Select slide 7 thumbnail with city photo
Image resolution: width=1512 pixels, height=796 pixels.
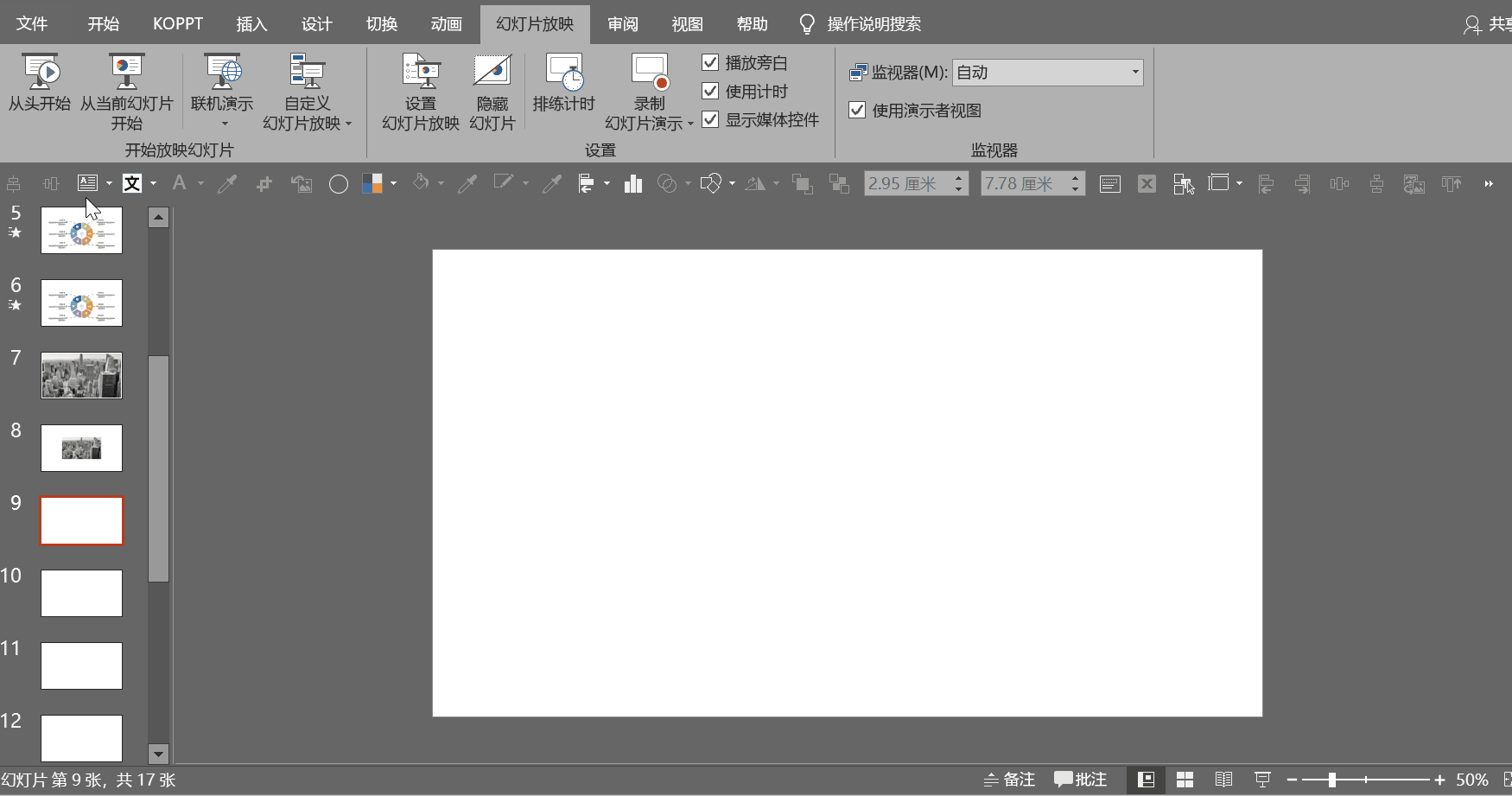tap(82, 375)
